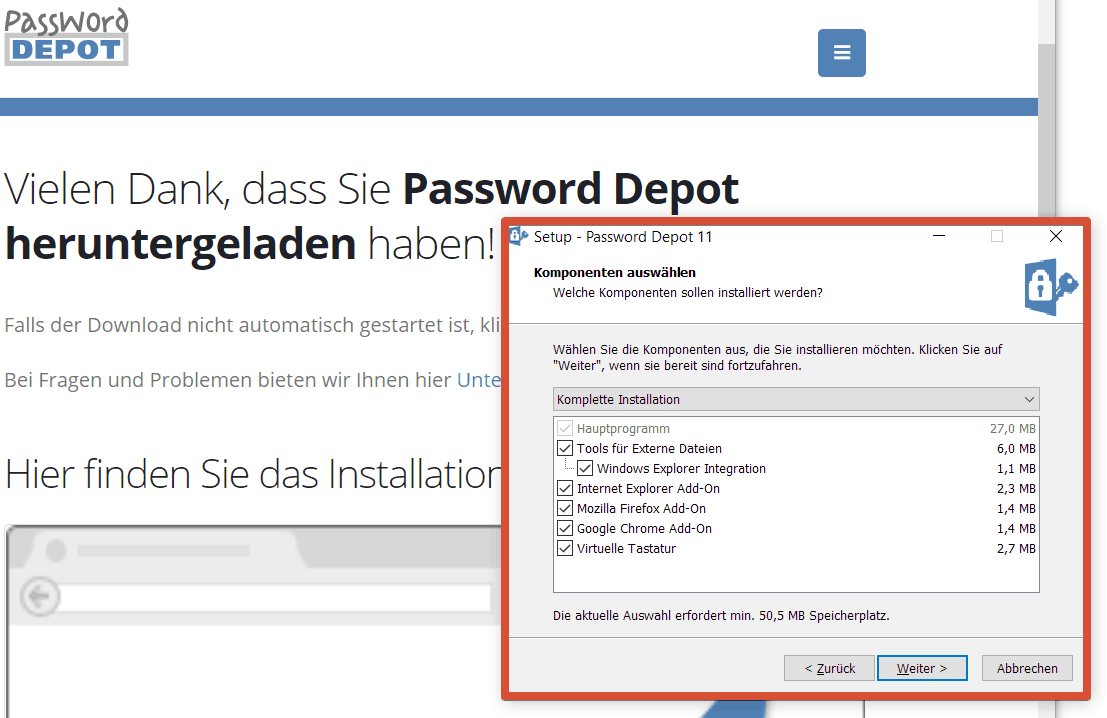Click the address bar in browser illustration
Image resolution: width=1107 pixels, height=718 pixels.
276,597
